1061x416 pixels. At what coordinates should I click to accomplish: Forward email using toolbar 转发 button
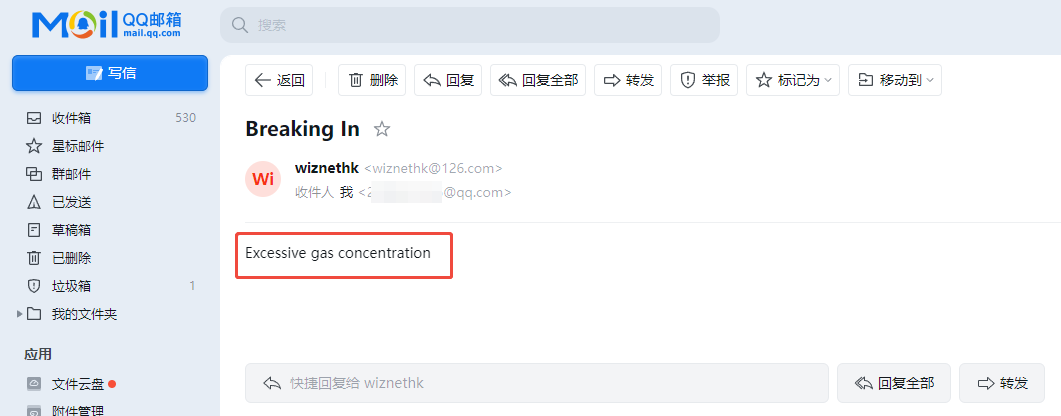click(x=628, y=81)
